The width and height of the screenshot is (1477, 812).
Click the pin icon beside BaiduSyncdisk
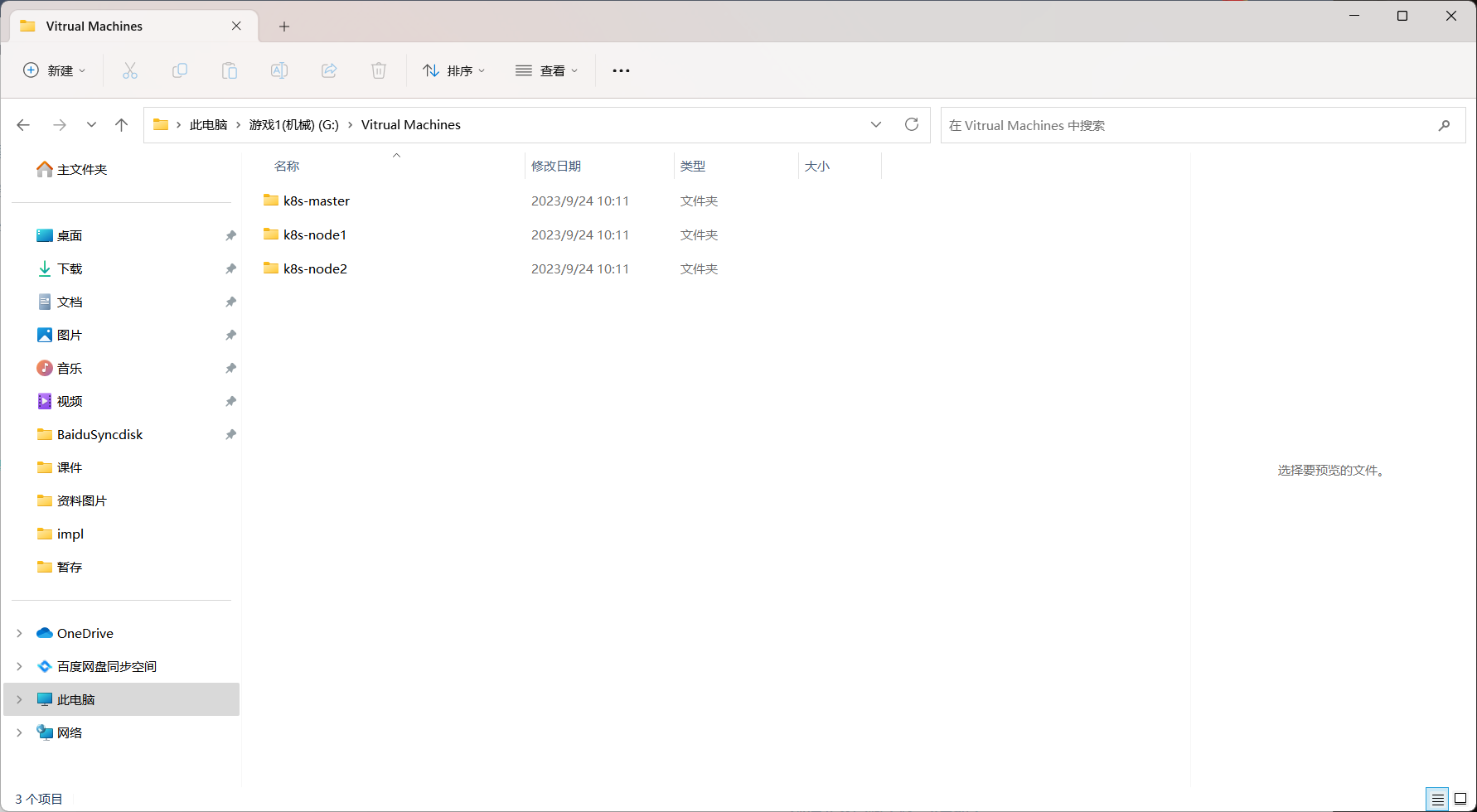[x=230, y=434]
